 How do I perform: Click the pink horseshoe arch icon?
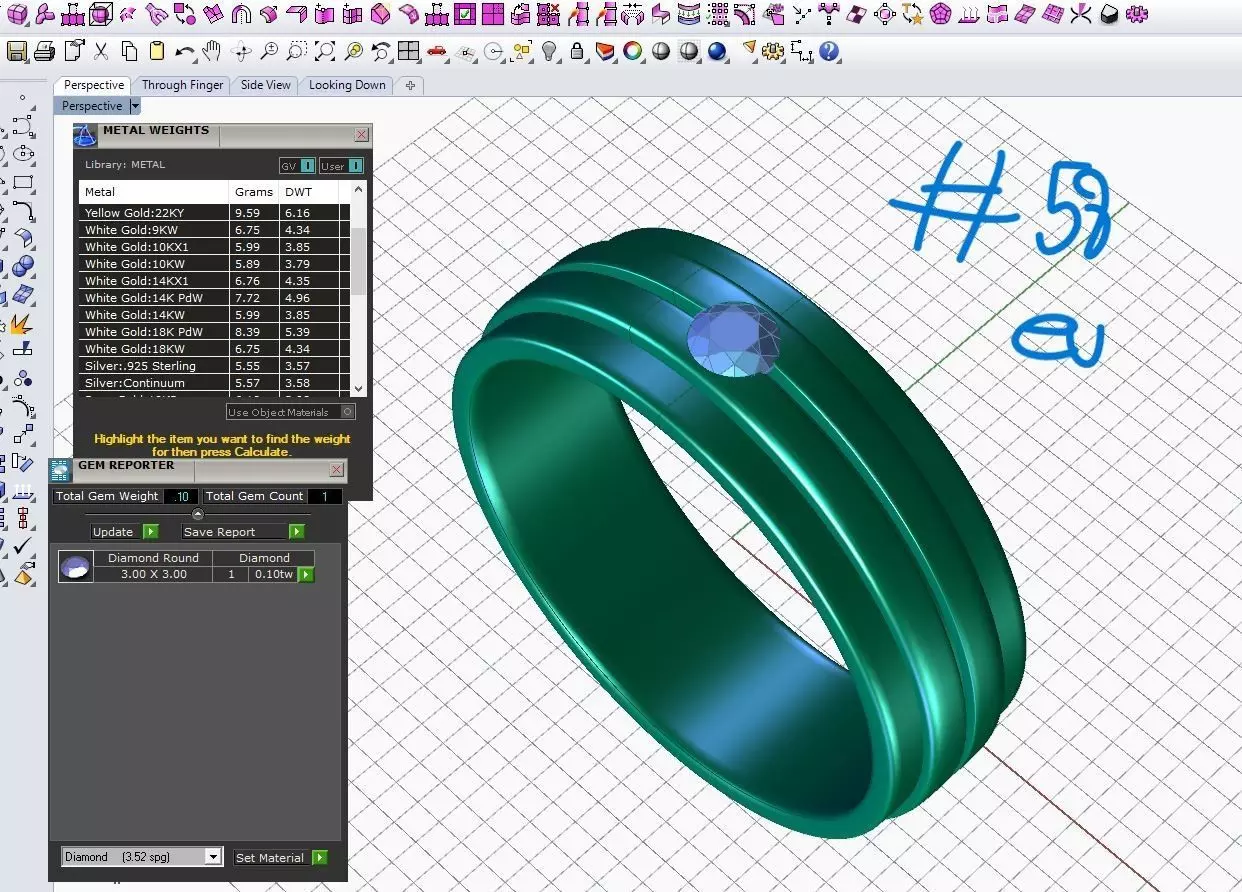[x=241, y=15]
